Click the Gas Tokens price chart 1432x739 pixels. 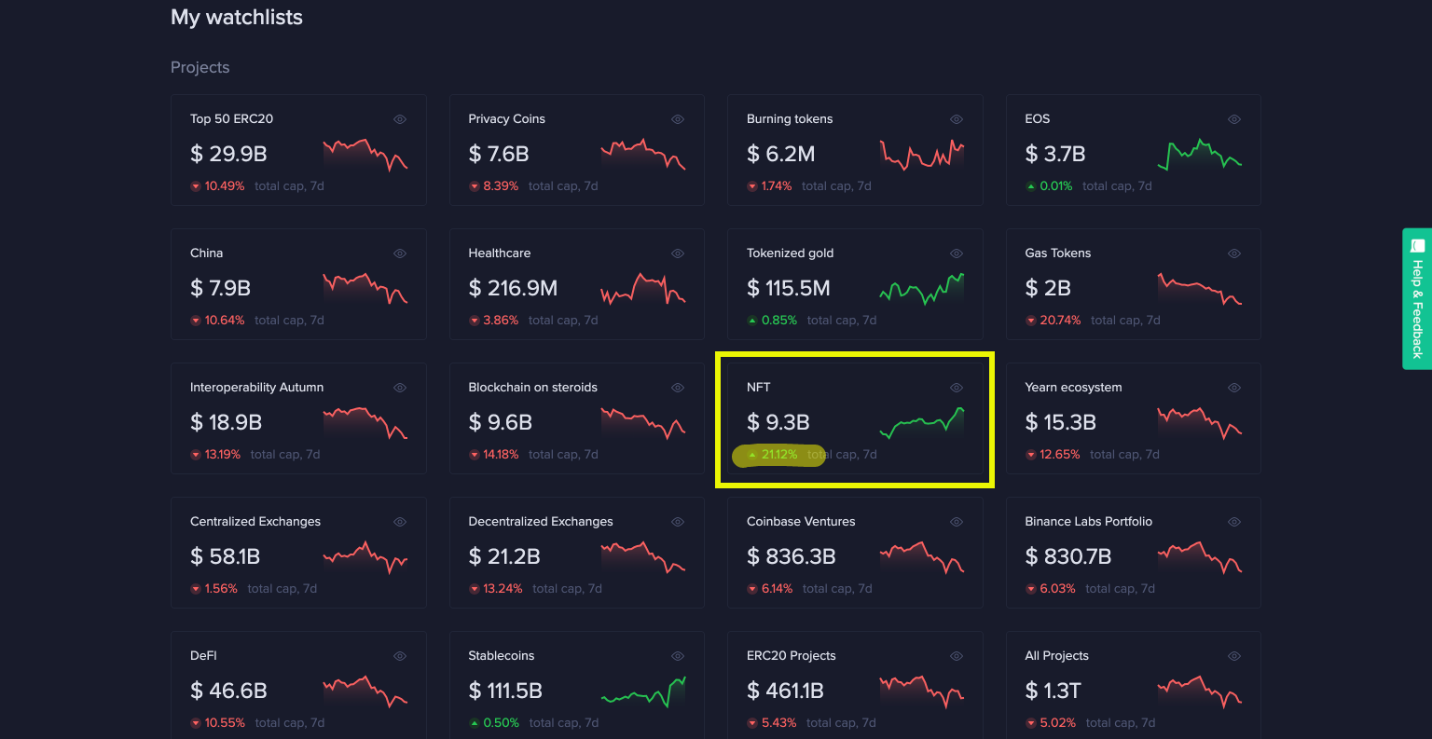coord(1199,289)
